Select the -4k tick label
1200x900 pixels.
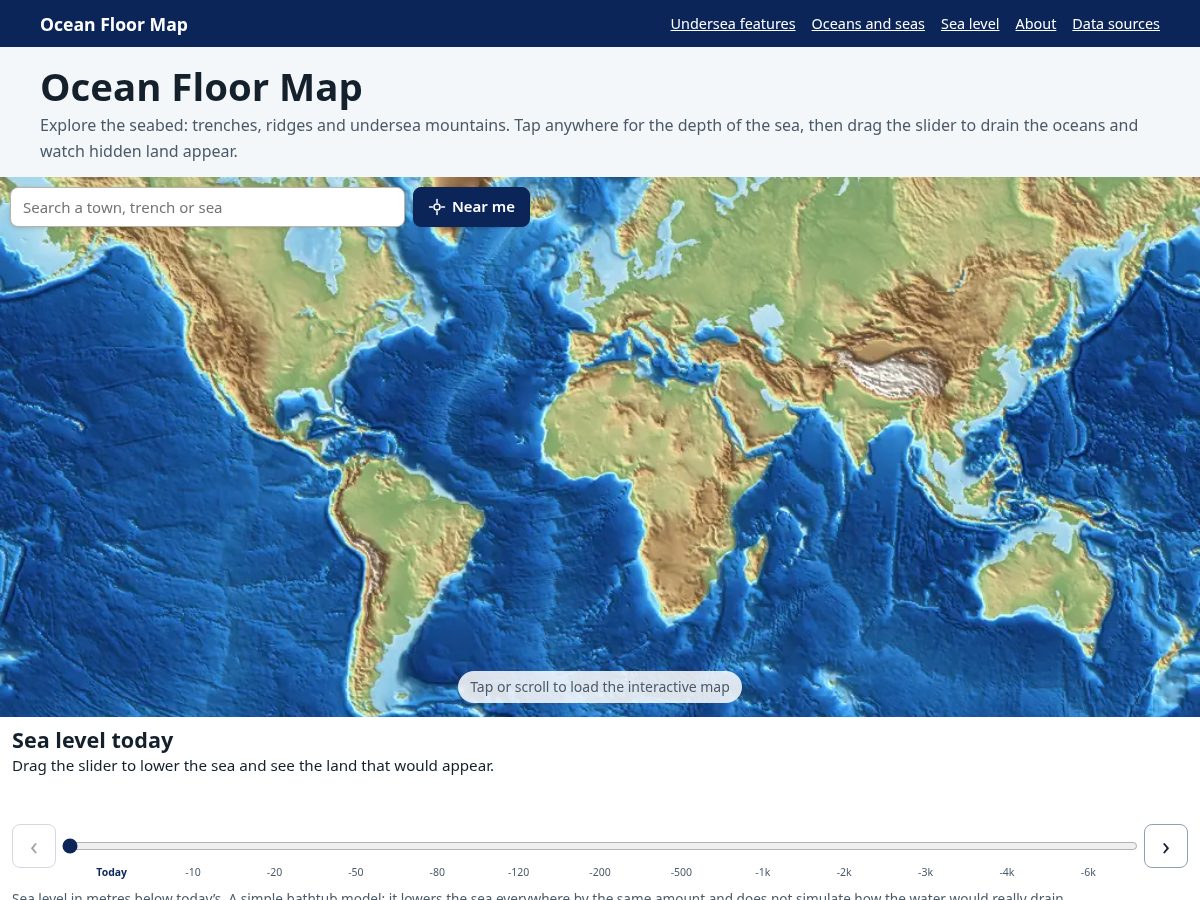click(x=1007, y=872)
